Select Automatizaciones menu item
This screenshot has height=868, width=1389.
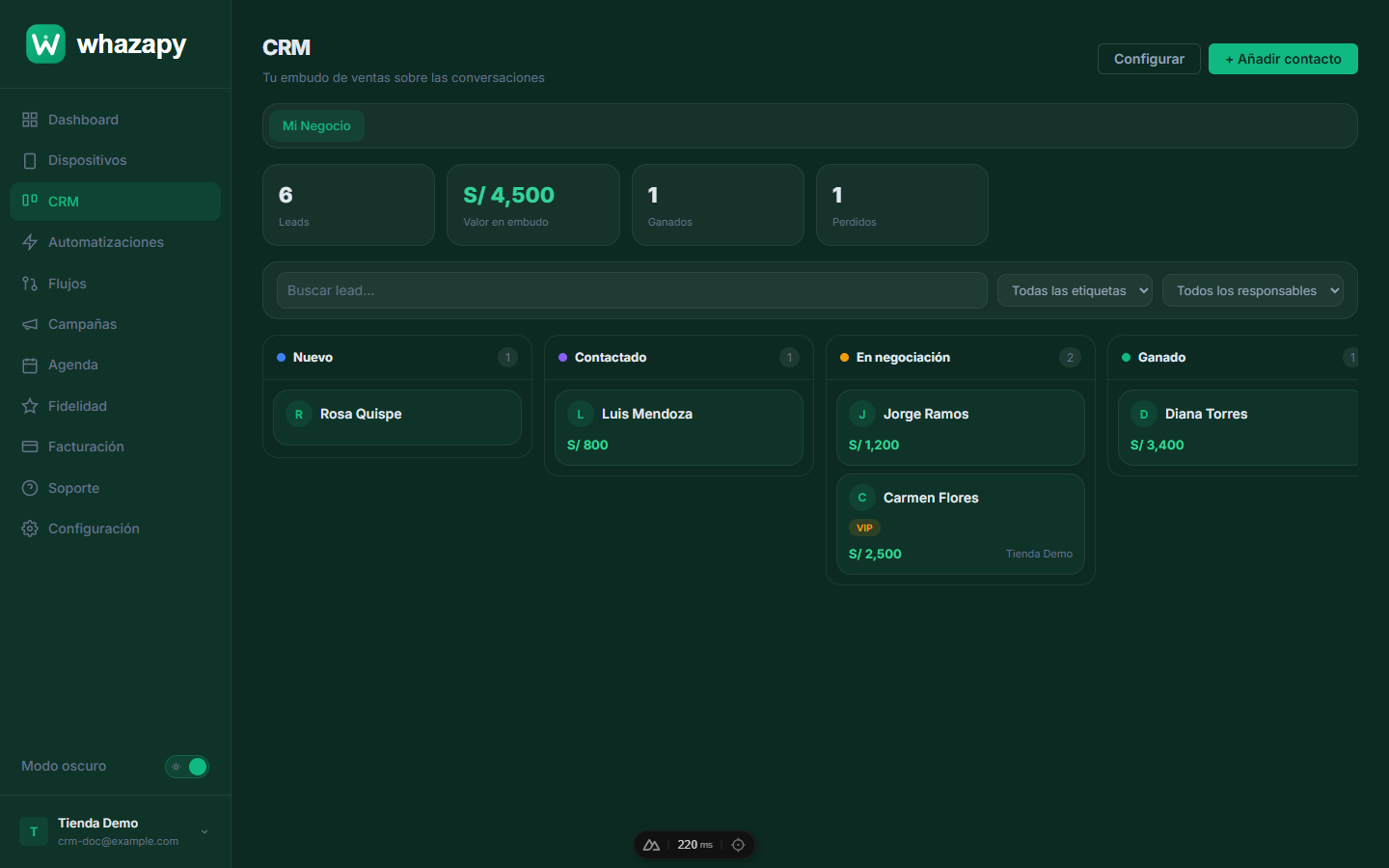pos(115,242)
